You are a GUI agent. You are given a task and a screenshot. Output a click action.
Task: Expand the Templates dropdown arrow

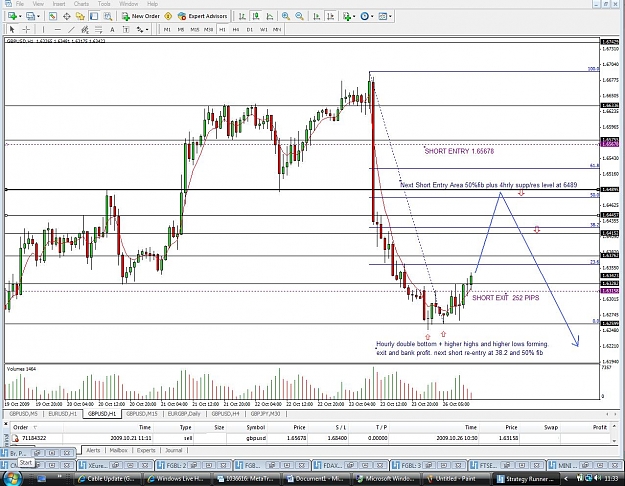click(390, 16)
